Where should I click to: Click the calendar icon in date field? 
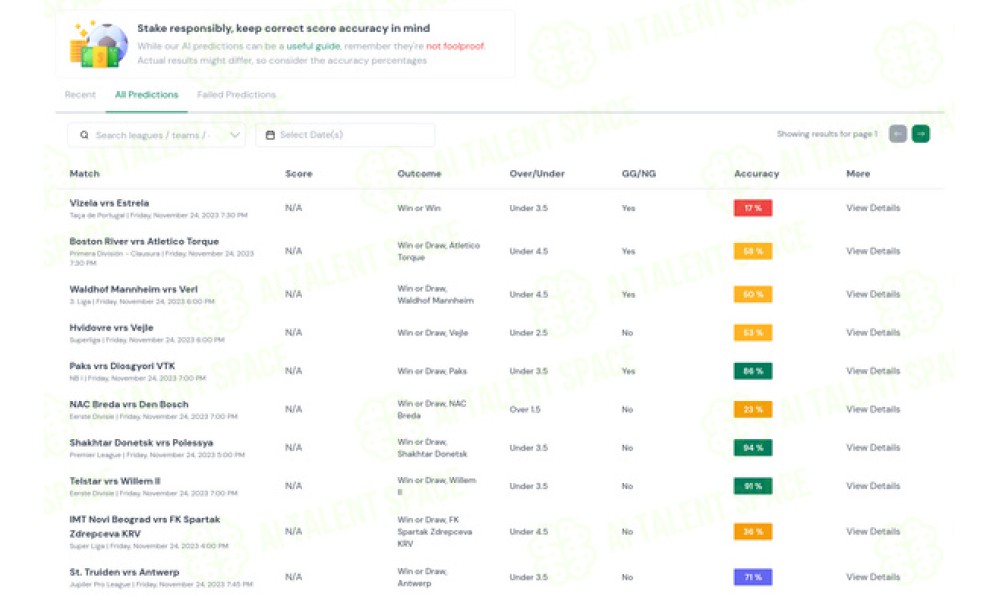[270, 135]
